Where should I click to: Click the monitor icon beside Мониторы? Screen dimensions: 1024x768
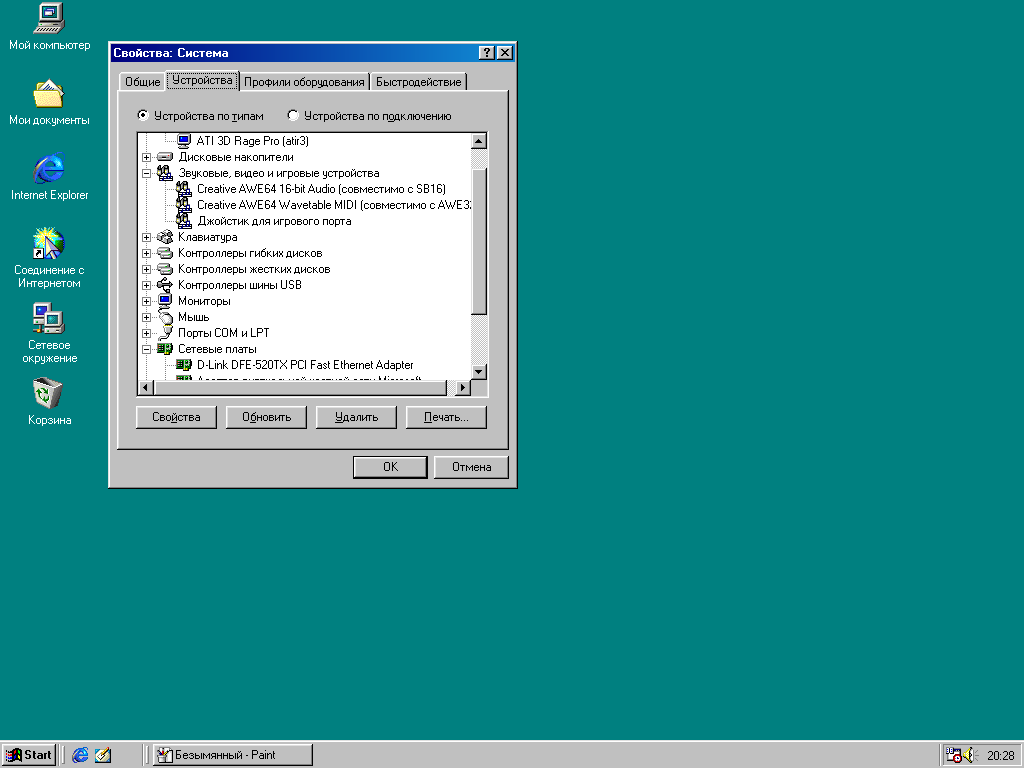pos(165,301)
